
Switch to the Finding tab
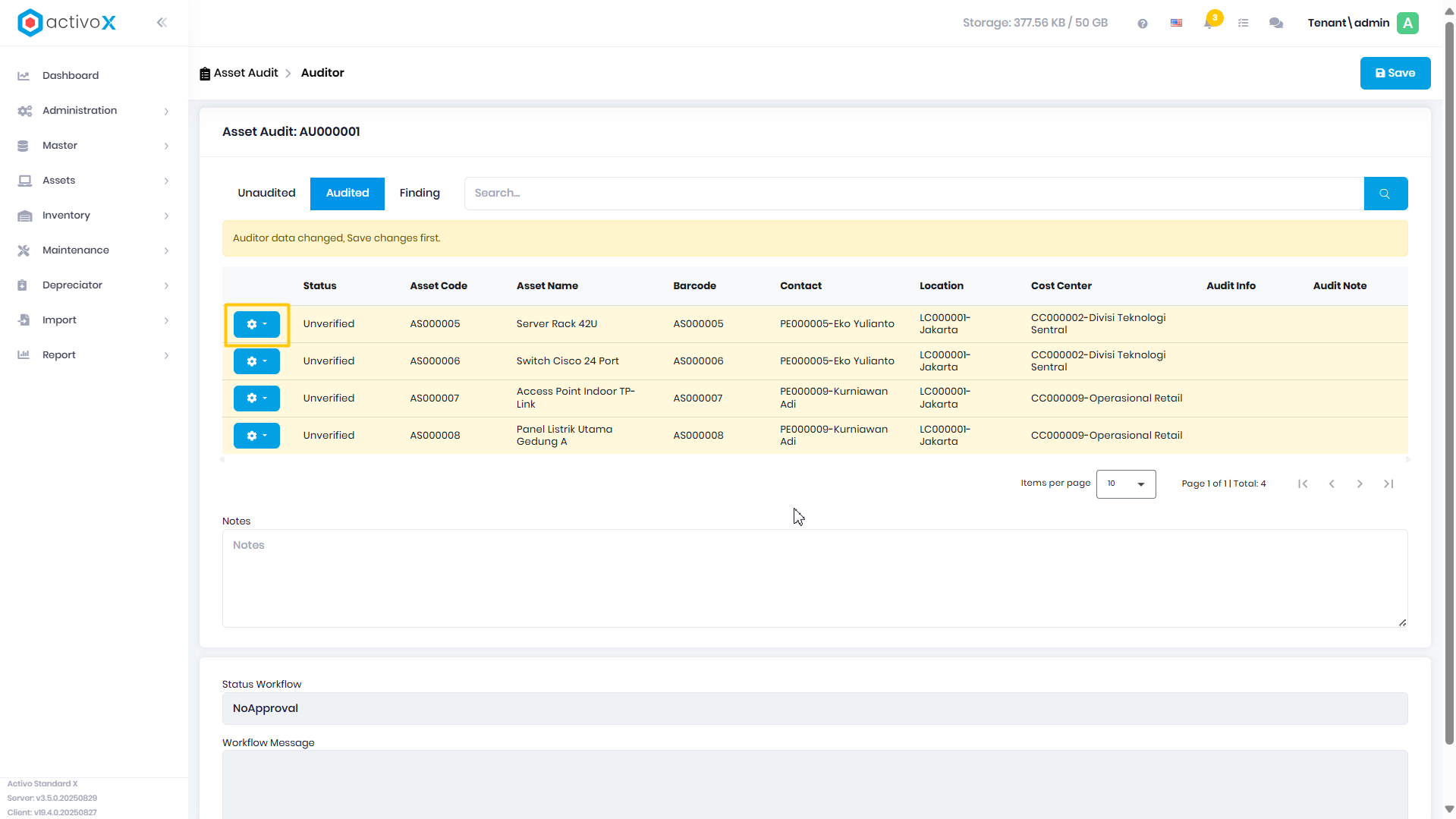coord(420,194)
